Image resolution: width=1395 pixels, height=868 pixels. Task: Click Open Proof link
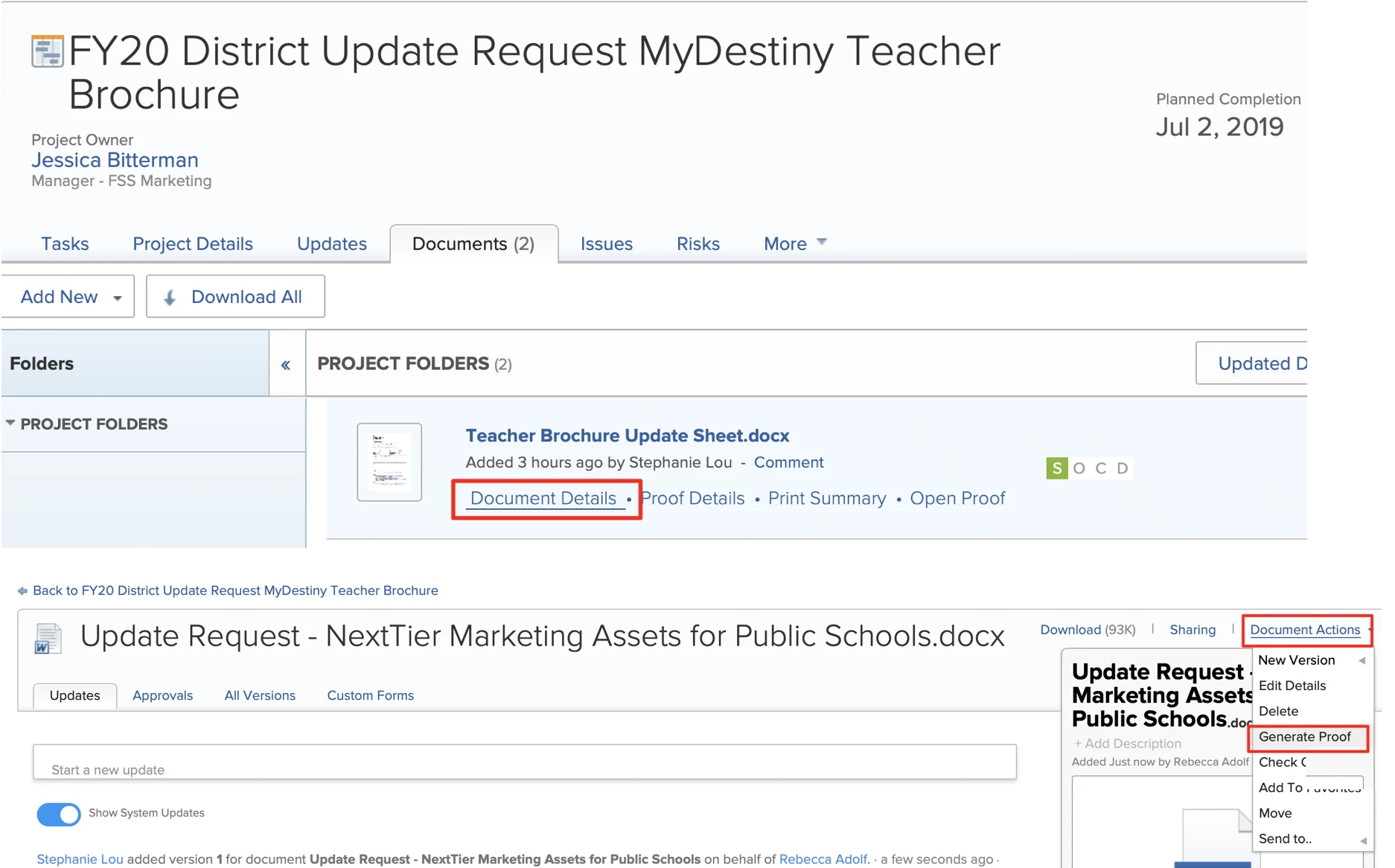click(x=957, y=498)
